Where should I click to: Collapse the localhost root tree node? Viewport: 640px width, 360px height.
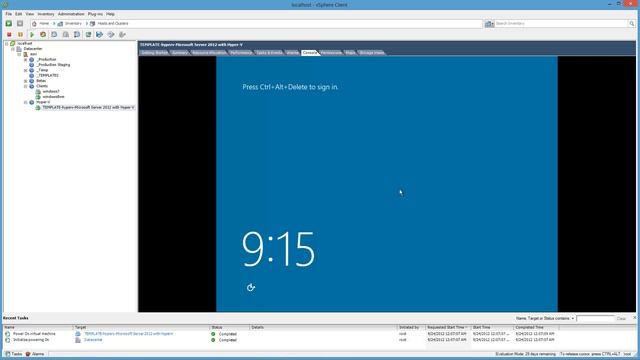coord(7,43)
